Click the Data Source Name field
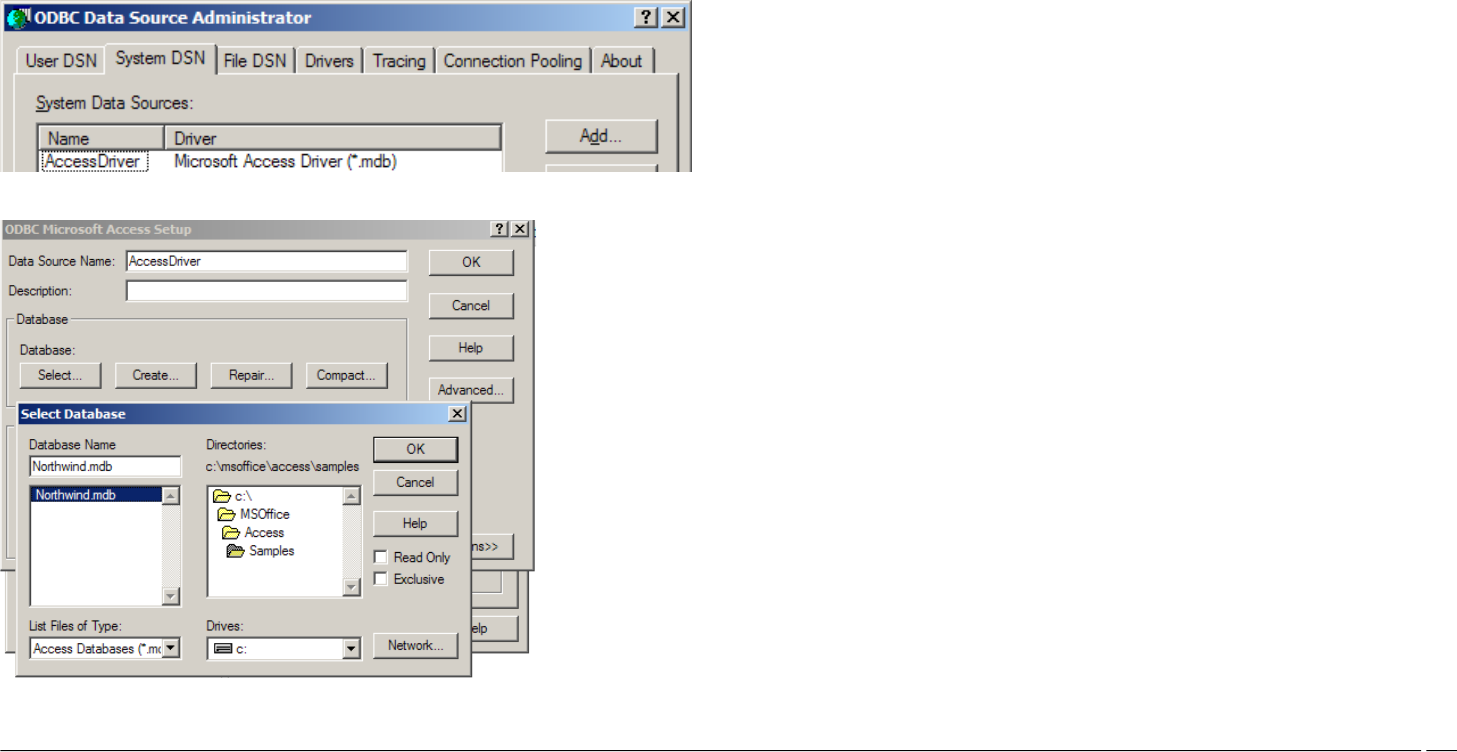The height and width of the screenshot is (752, 1457). (x=267, y=261)
